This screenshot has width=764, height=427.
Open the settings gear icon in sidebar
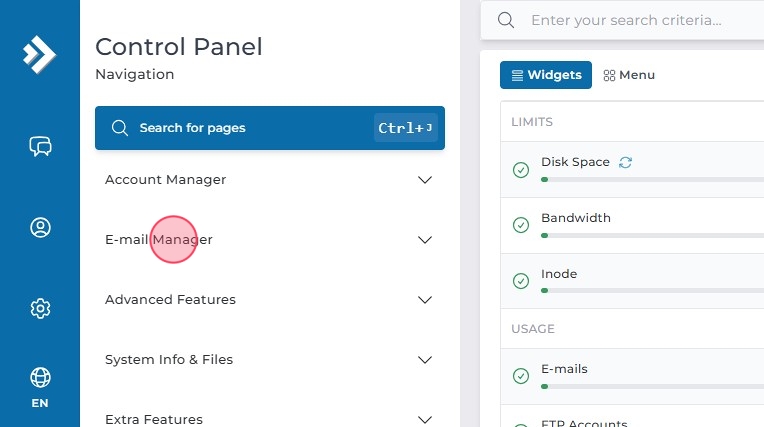click(40, 308)
